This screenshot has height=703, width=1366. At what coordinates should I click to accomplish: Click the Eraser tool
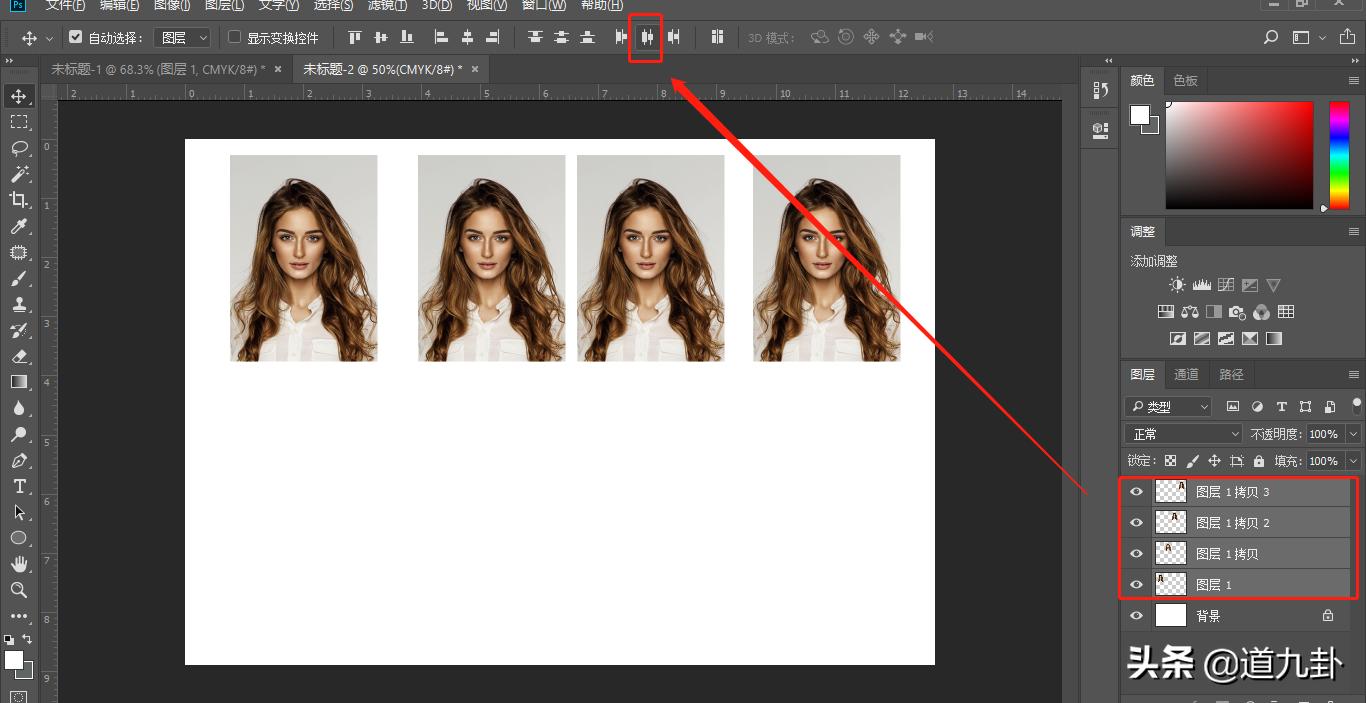(x=19, y=356)
